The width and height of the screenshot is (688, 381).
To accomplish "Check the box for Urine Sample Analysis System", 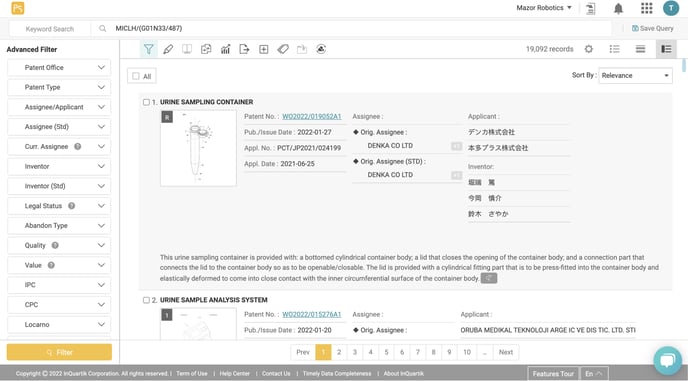I will click(146, 300).
